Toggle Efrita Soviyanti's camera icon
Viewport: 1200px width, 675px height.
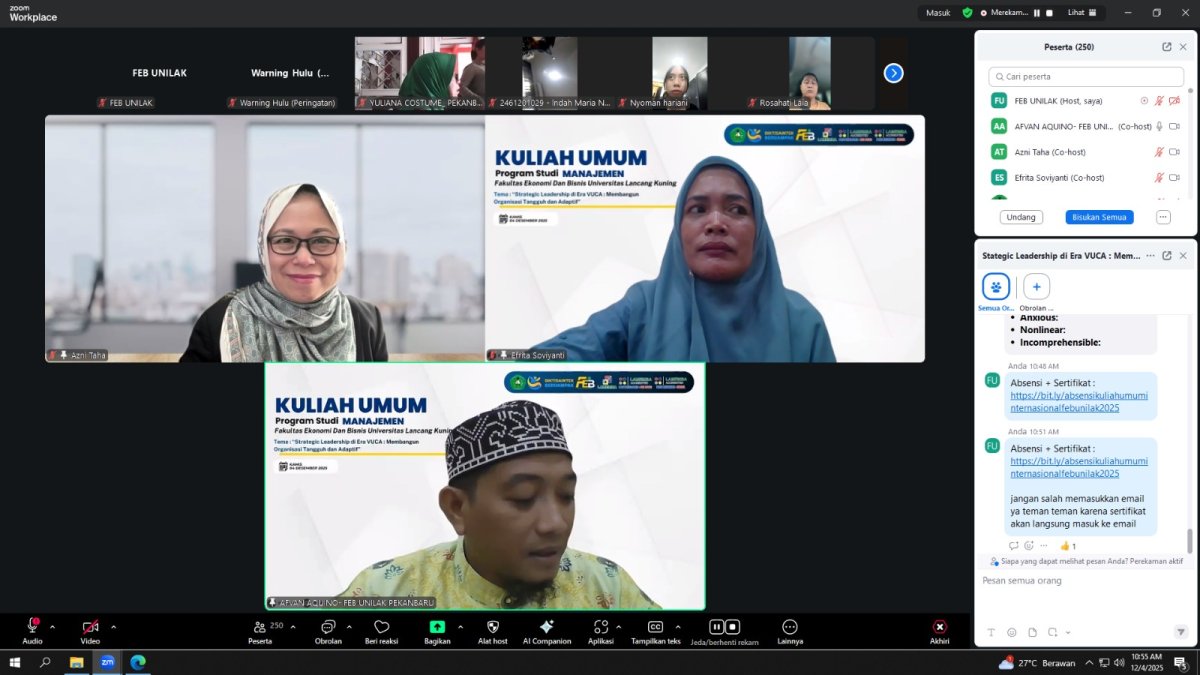[1175, 178]
